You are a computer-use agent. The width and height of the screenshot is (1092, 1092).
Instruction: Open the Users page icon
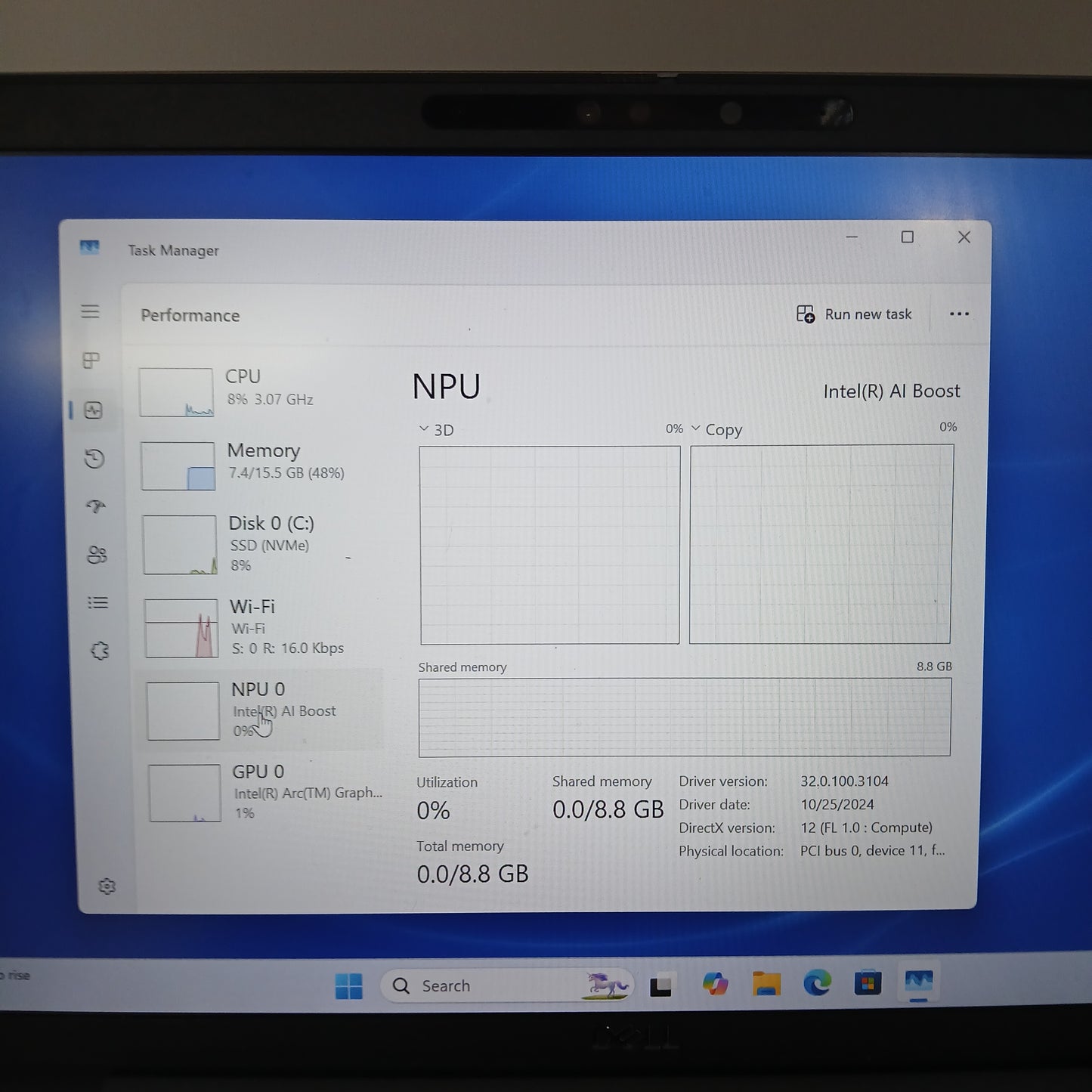pos(97,555)
